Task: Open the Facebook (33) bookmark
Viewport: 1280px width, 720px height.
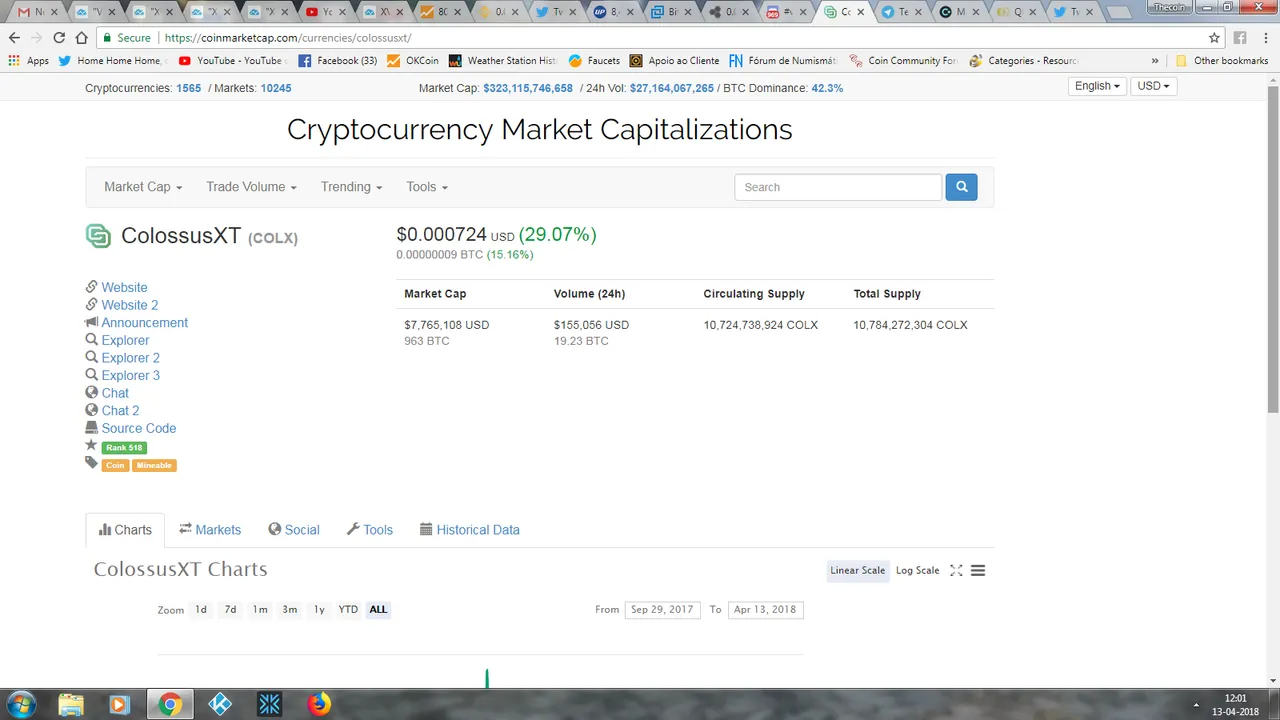Action: [x=338, y=60]
